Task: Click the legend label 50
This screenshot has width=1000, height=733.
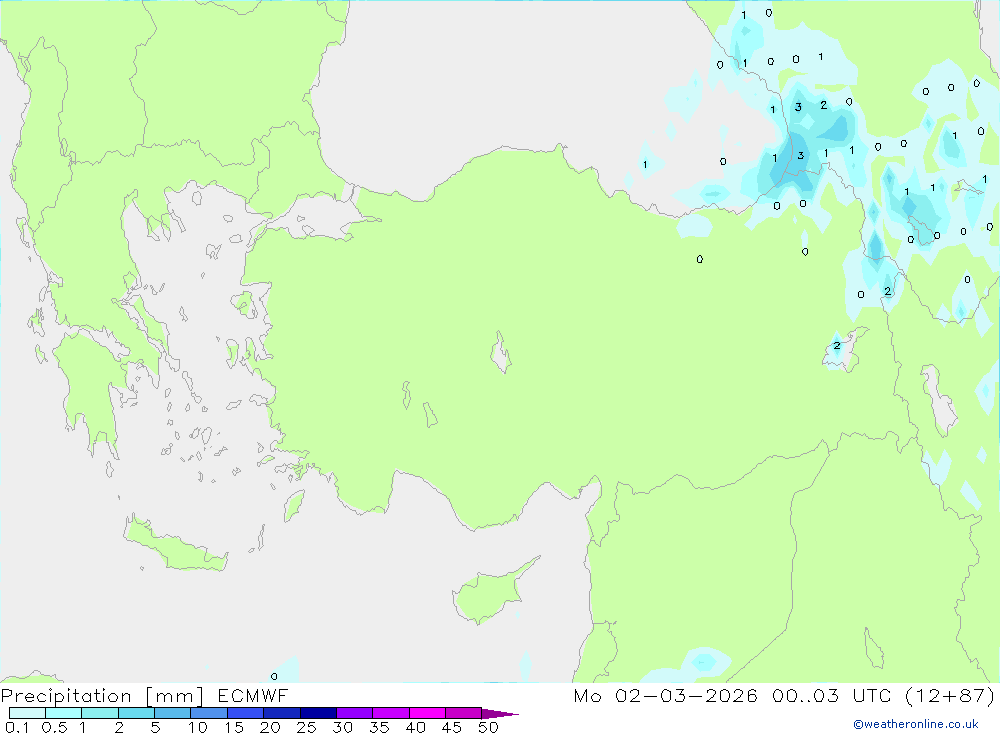Action: (489, 727)
